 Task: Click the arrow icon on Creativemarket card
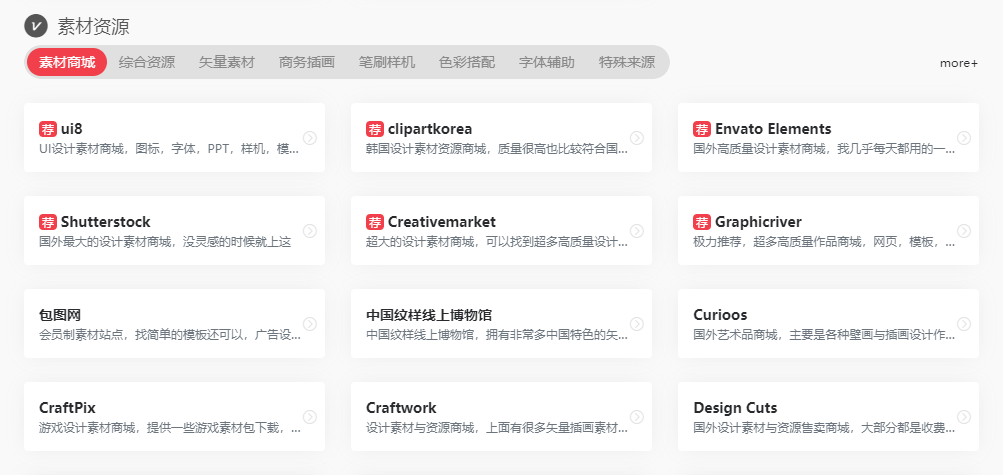(x=636, y=231)
